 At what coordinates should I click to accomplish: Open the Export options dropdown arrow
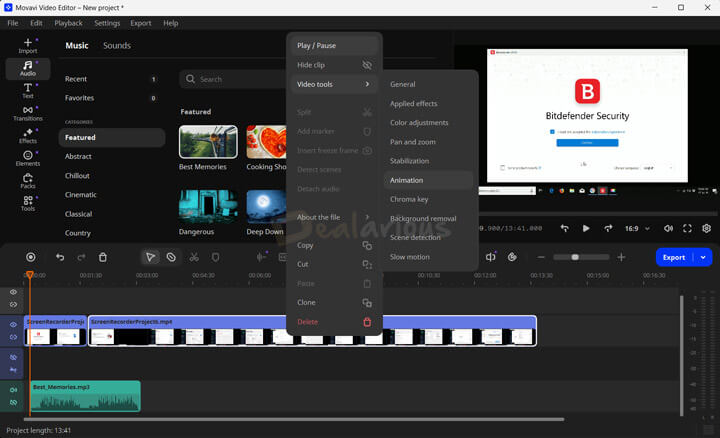pyautogui.click(x=704, y=257)
